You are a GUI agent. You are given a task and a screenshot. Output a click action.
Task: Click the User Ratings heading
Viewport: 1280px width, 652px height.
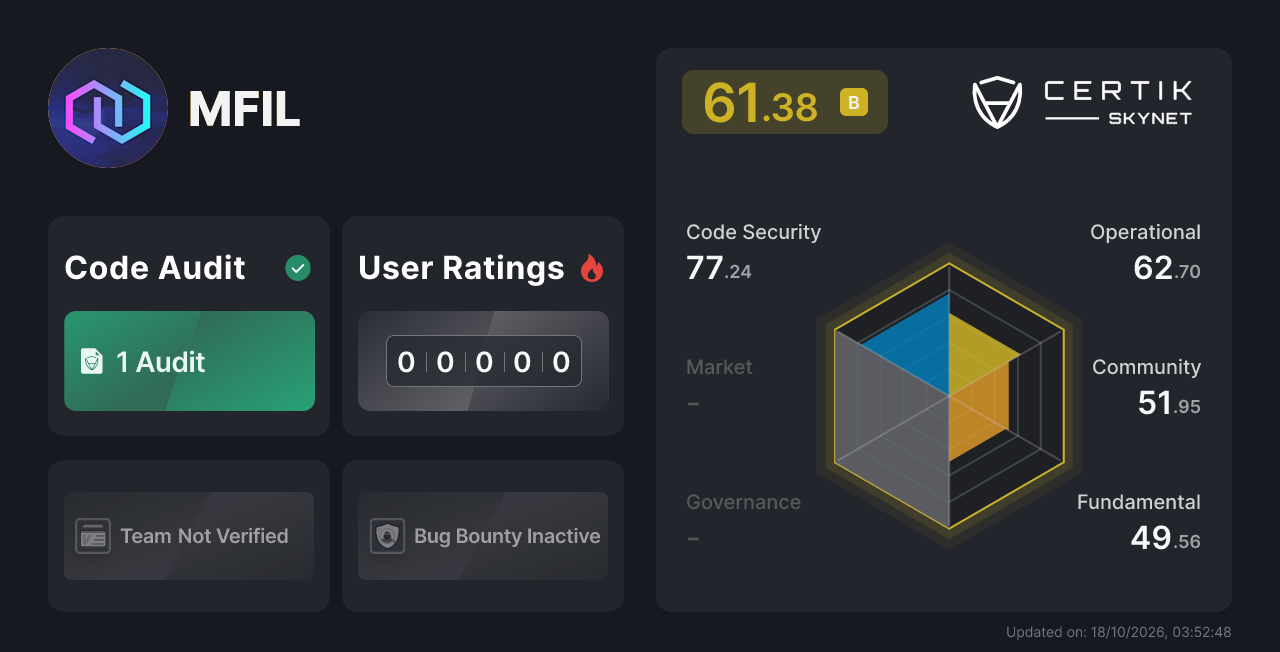462,268
